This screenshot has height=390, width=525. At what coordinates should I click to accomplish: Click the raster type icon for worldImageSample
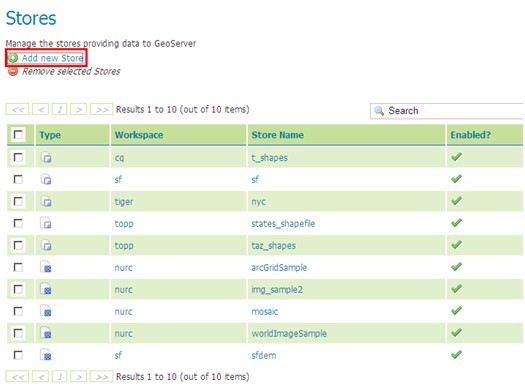pos(46,333)
